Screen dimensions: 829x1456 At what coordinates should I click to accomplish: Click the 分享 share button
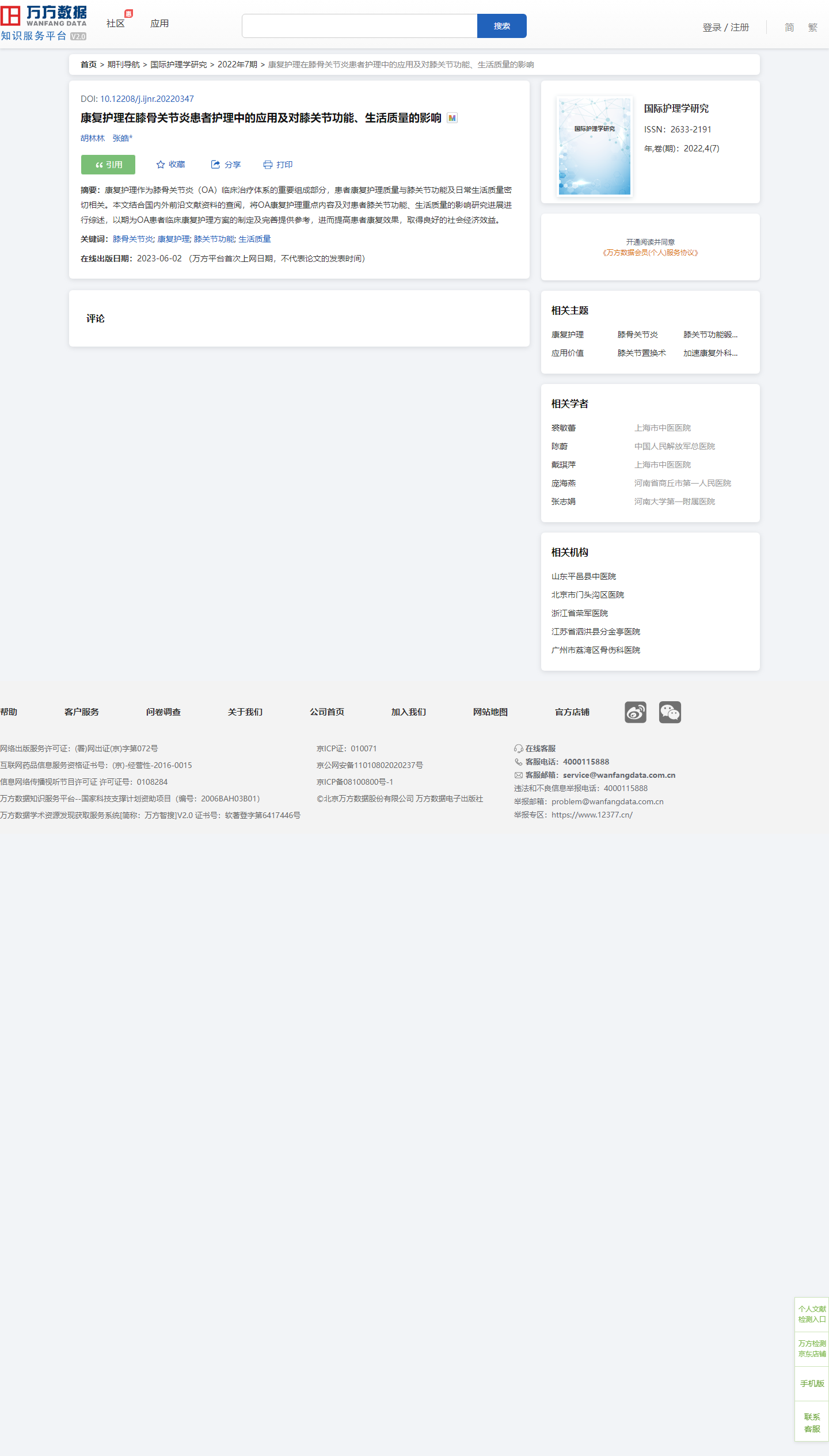coord(226,165)
